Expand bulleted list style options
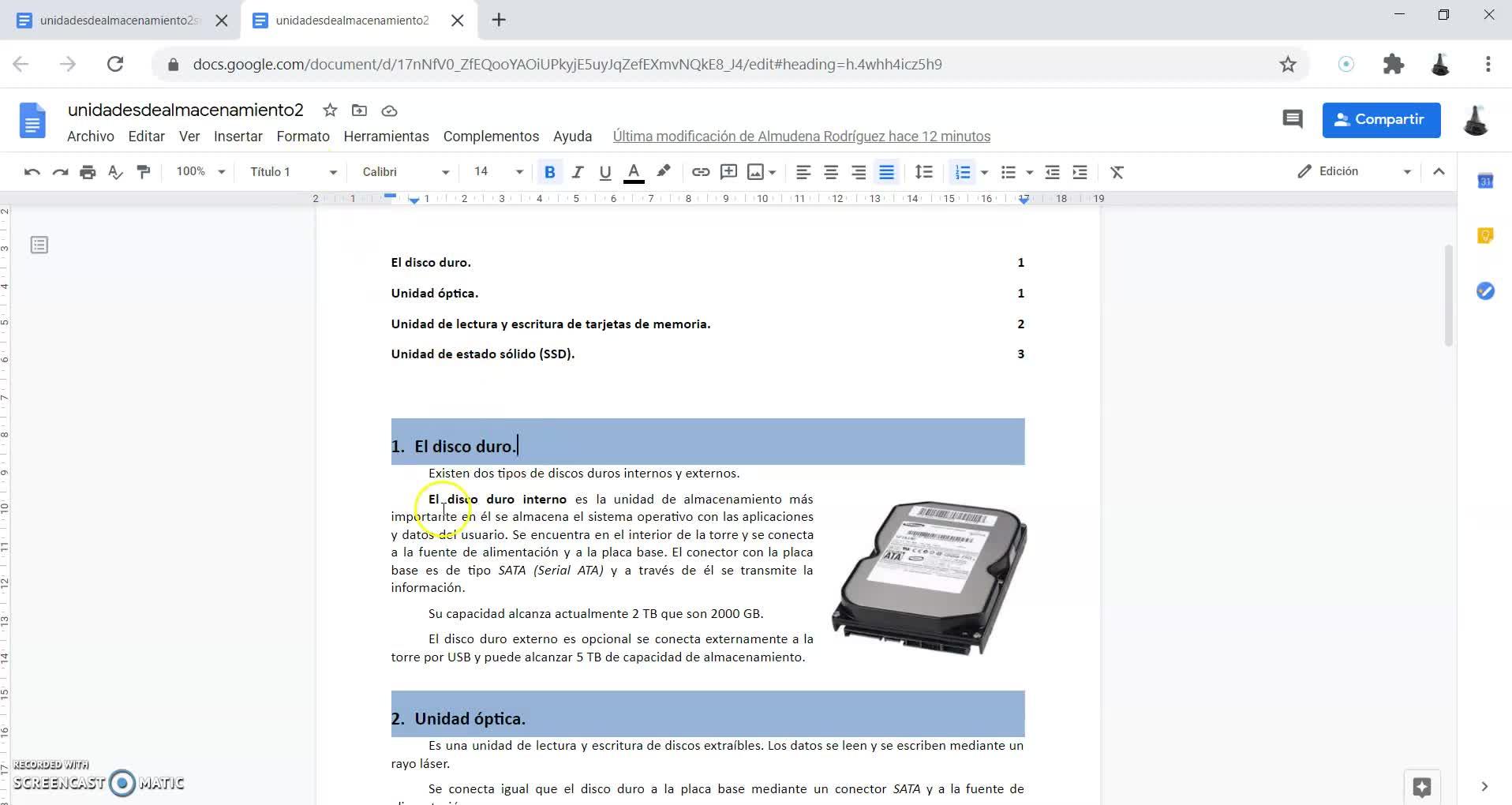 [x=1029, y=172]
